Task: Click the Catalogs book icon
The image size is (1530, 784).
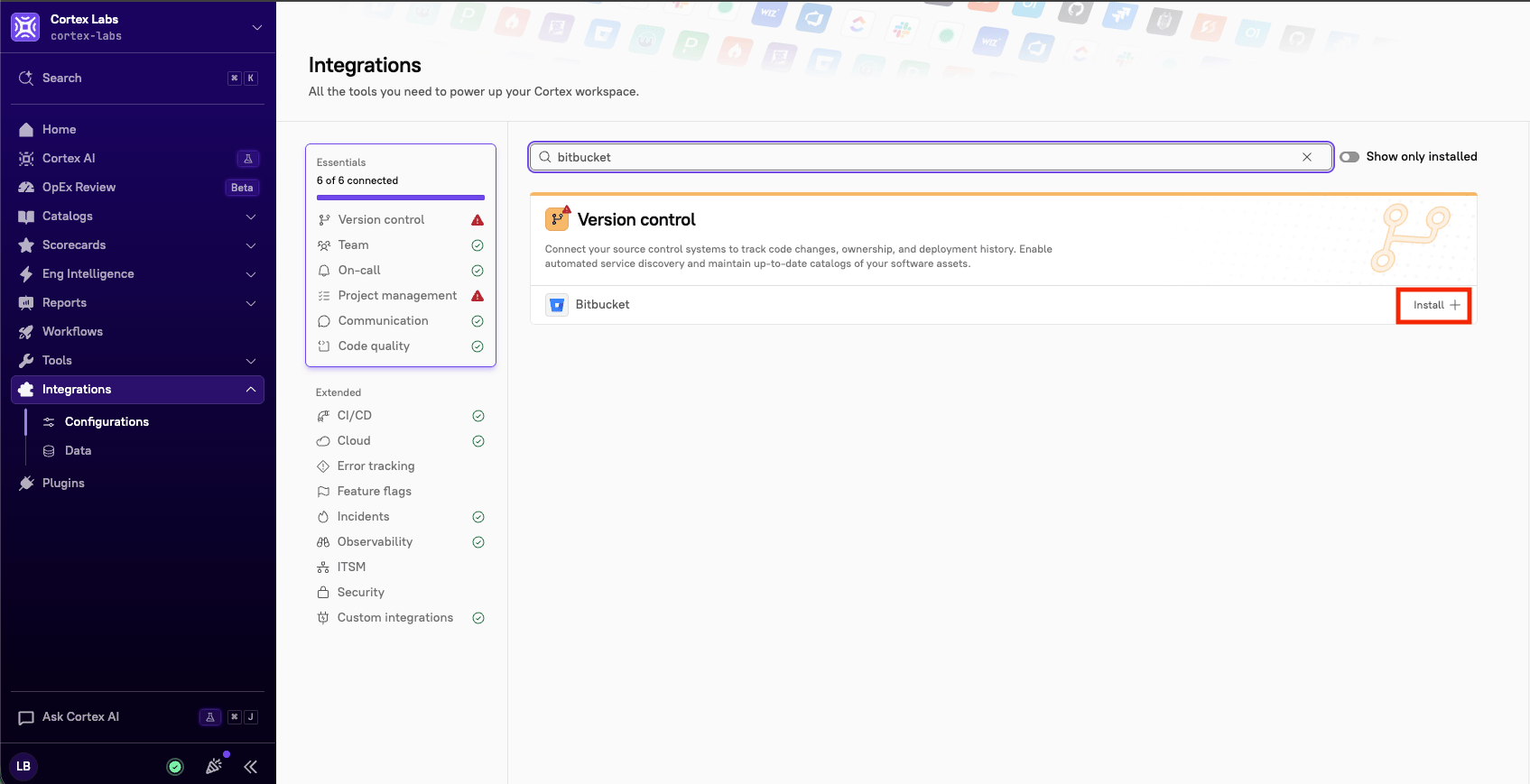Action: [26, 217]
